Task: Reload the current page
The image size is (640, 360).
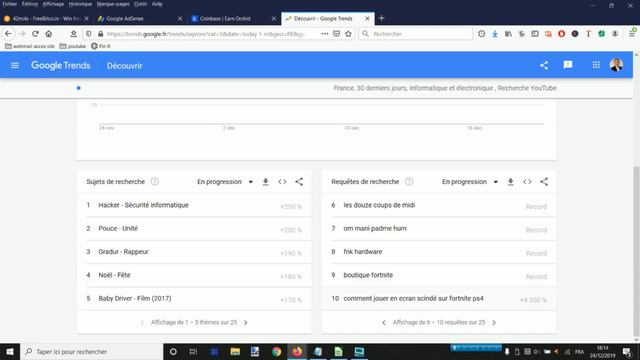Action: pos(36,34)
